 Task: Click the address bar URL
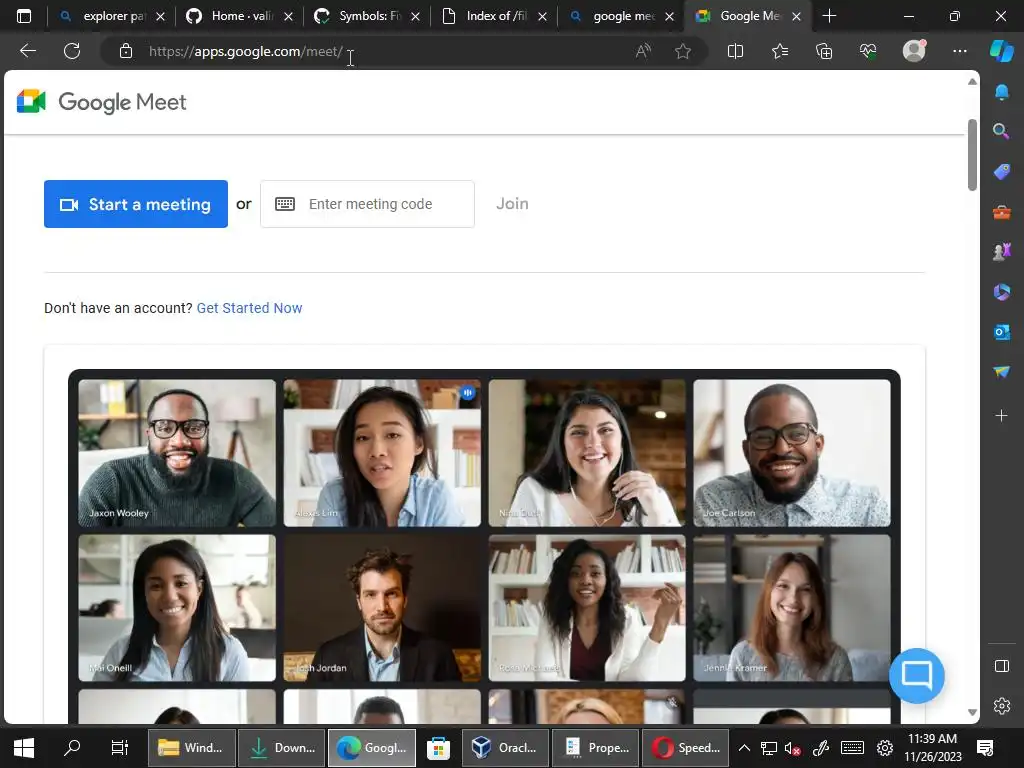[x=246, y=51]
